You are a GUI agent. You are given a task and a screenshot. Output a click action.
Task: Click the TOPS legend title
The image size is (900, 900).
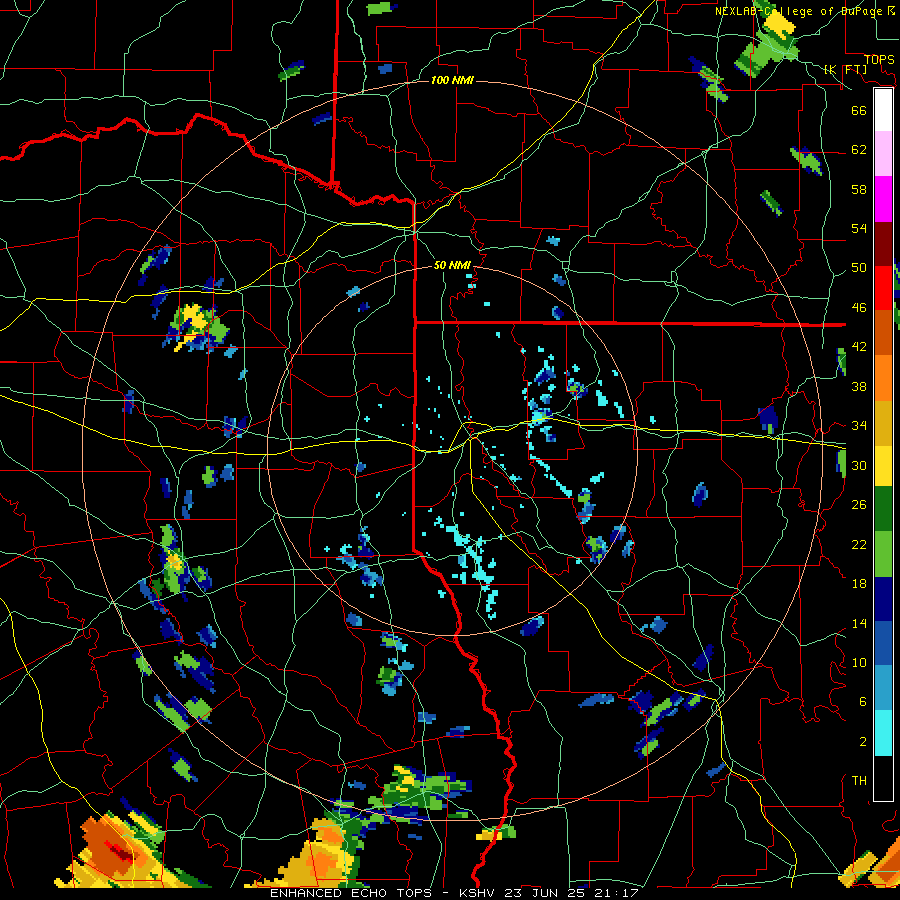click(x=879, y=59)
